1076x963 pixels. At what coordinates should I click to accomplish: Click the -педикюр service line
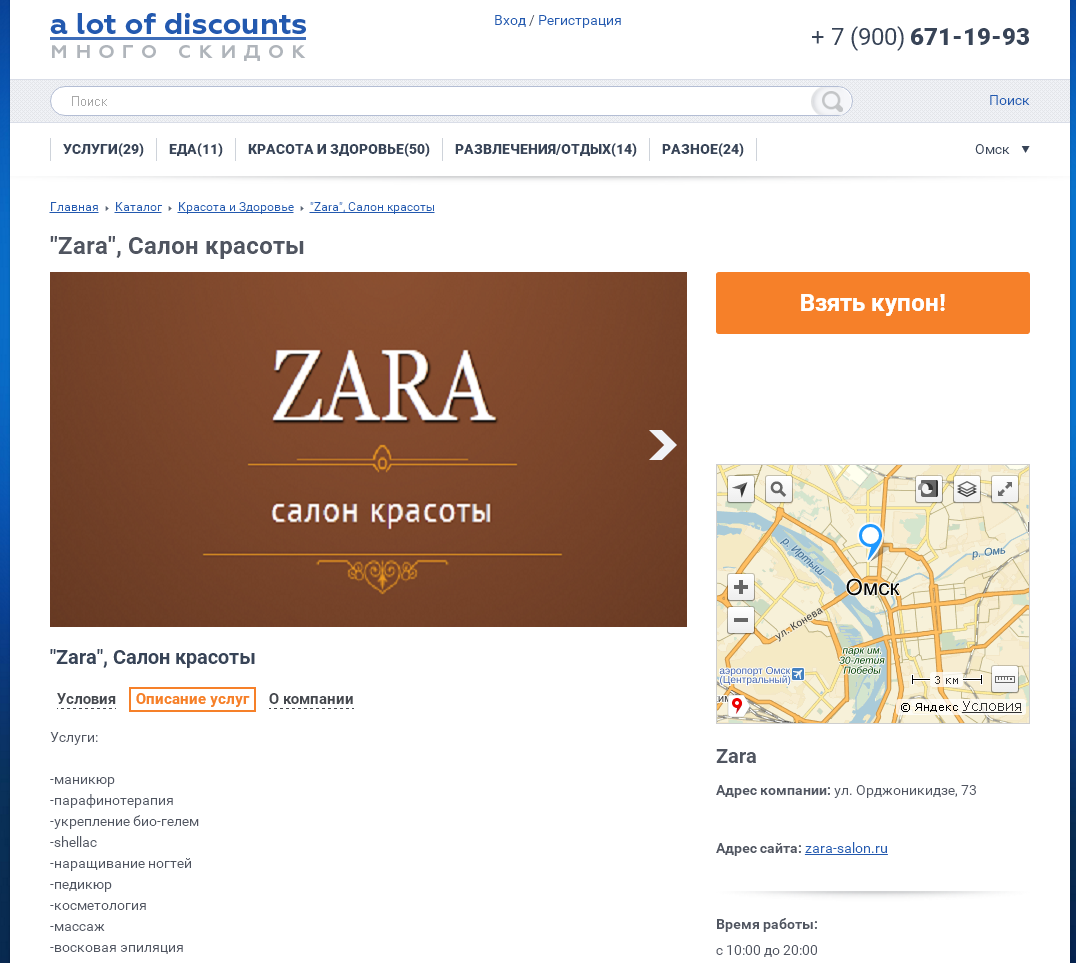click(x=81, y=885)
